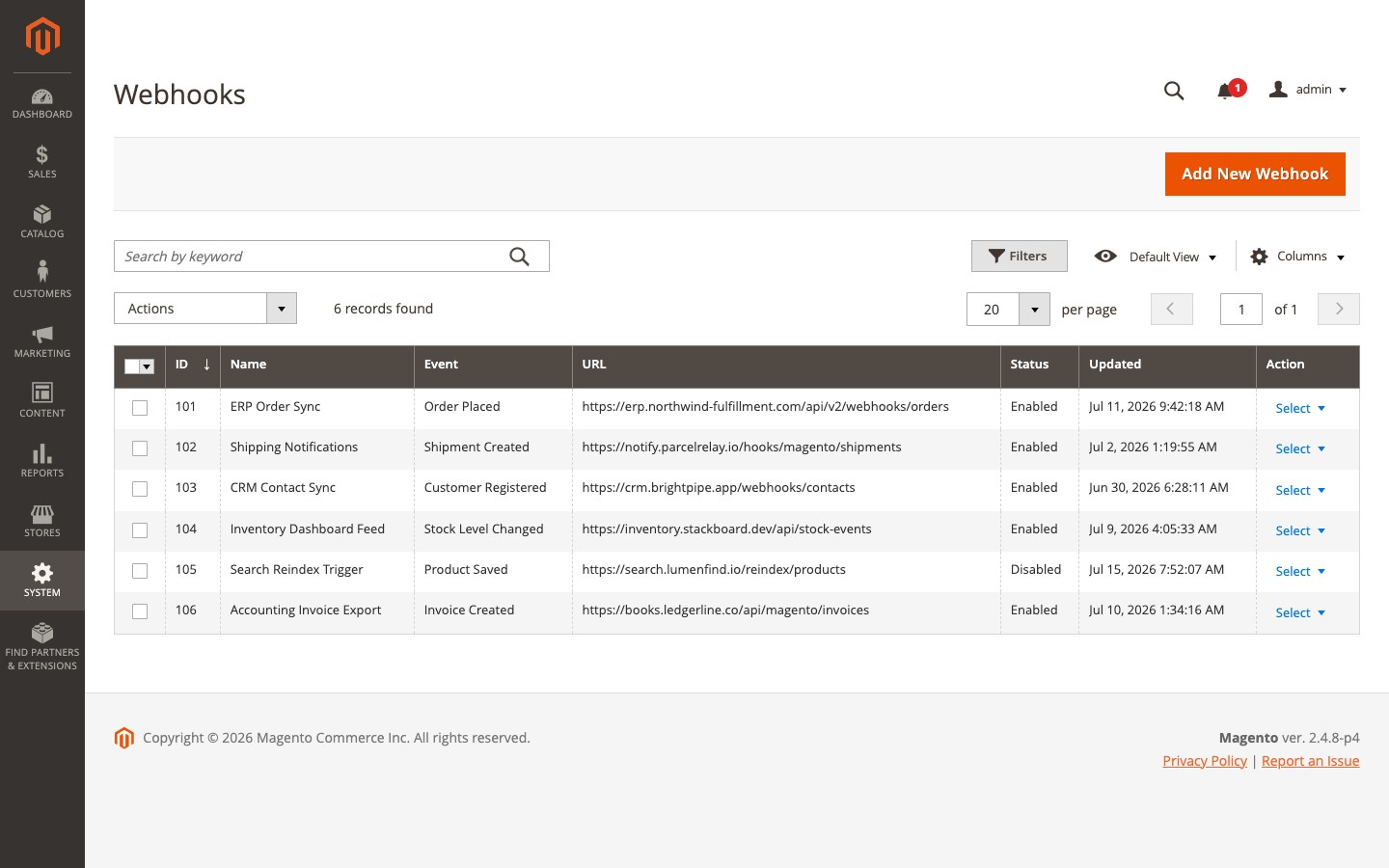Click the eye icon for Default View

(1105, 256)
